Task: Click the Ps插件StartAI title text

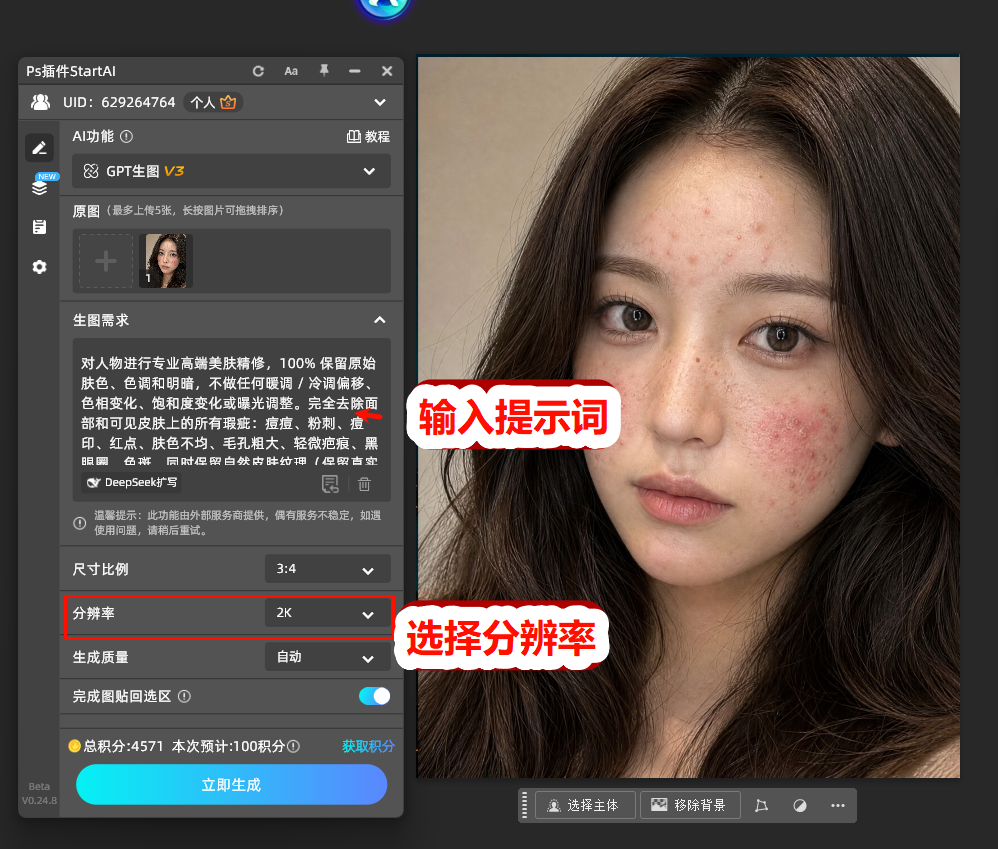Action: (71, 71)
